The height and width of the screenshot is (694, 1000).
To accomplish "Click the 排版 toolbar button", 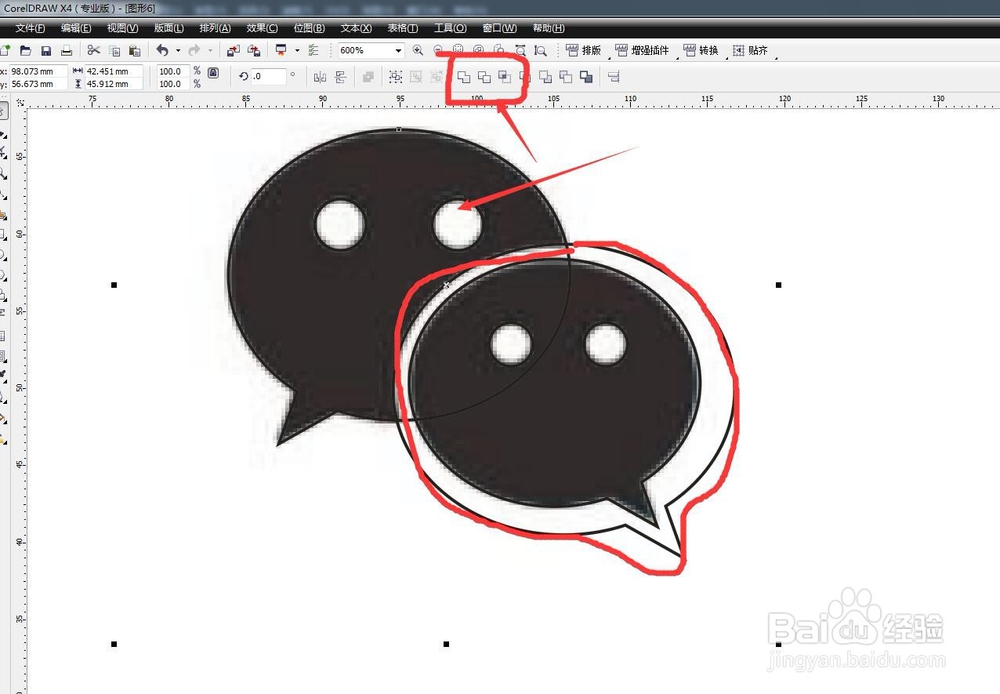I will (x=584, y=50).
